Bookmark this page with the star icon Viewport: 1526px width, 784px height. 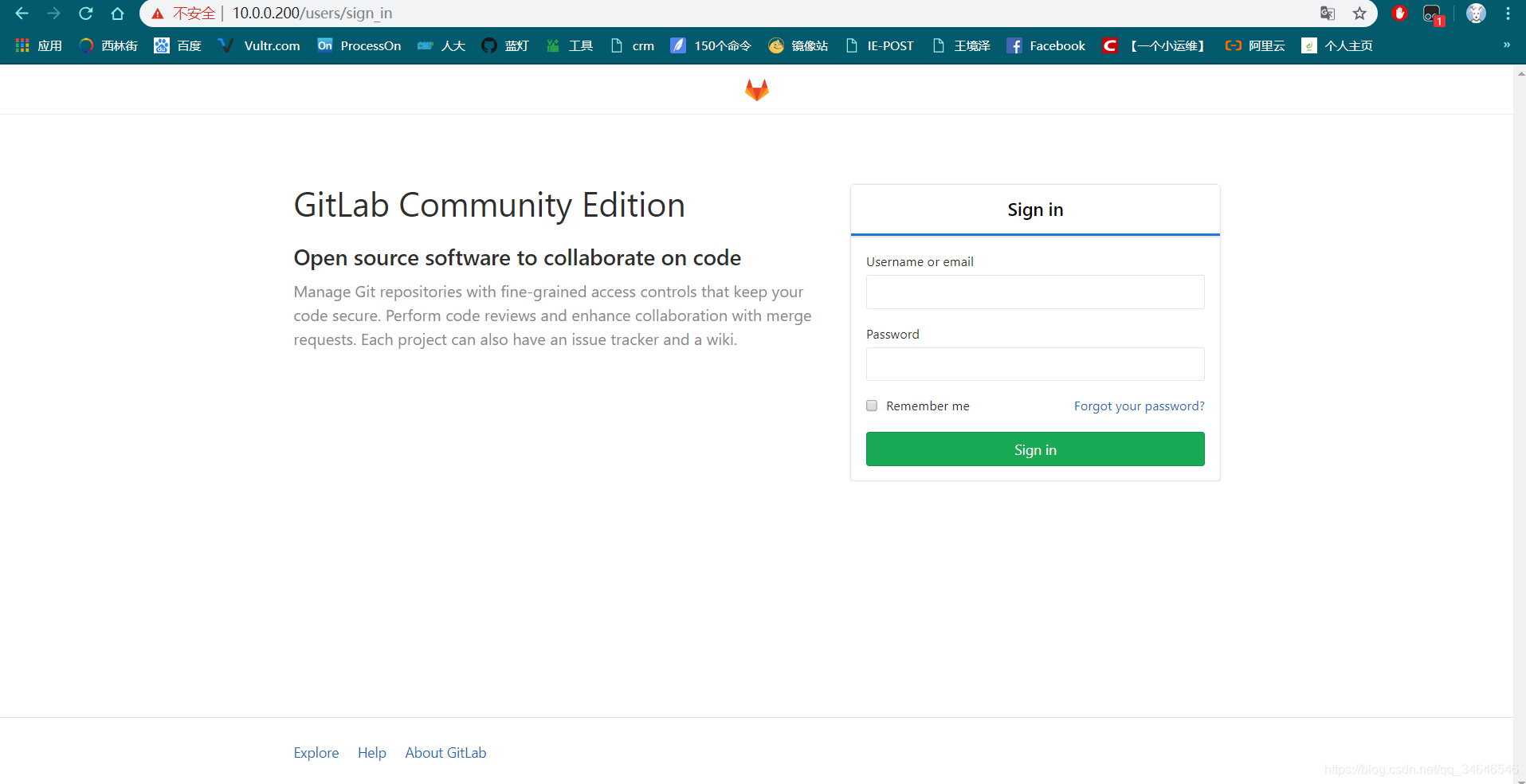click(x=1359, y=14)
